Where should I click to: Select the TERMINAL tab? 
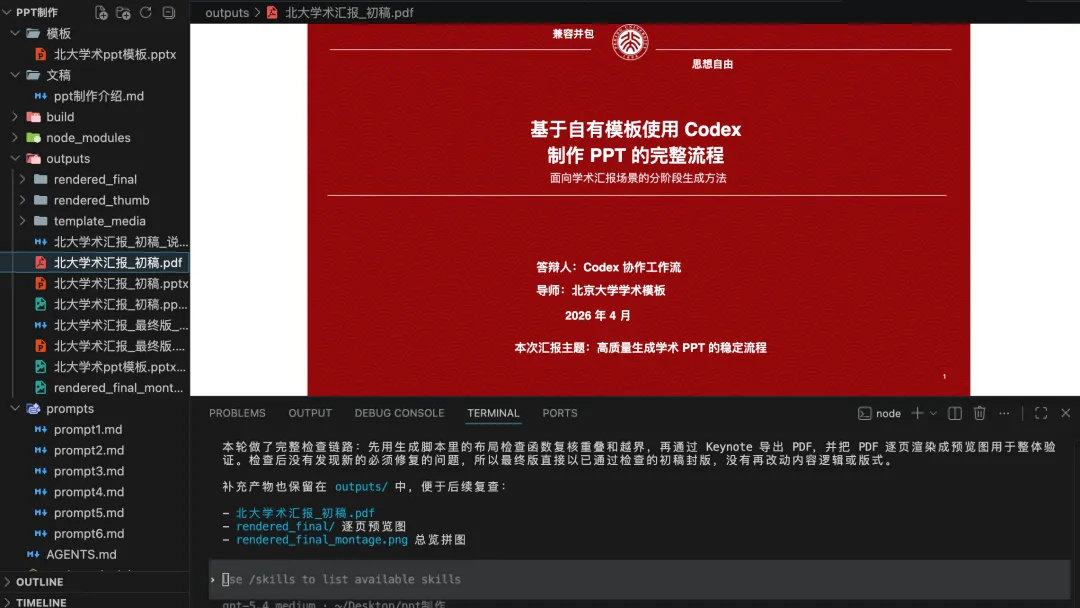pyautogui.click(x=493, y=413)
